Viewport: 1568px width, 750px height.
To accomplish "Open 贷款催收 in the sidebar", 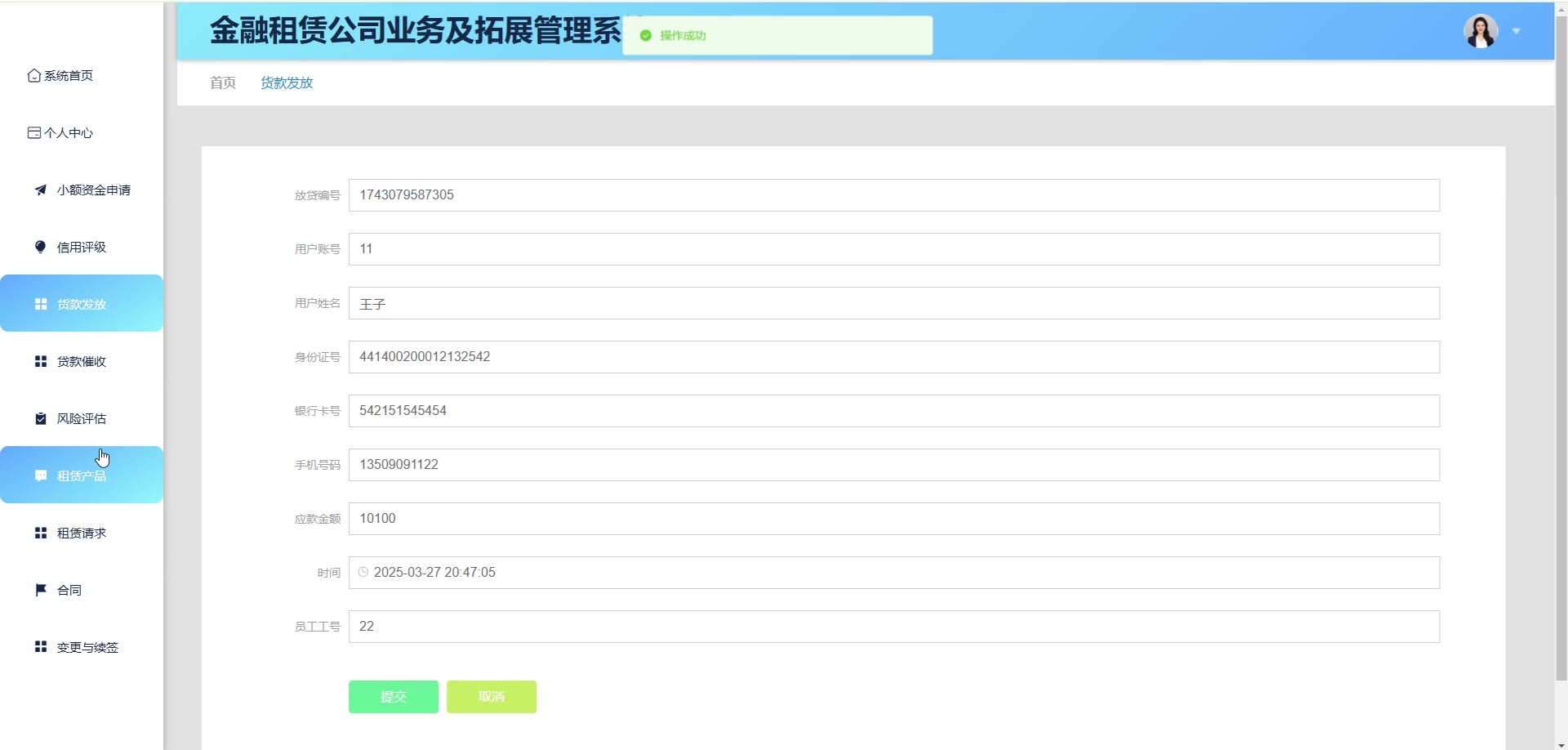I will [82, 362].
